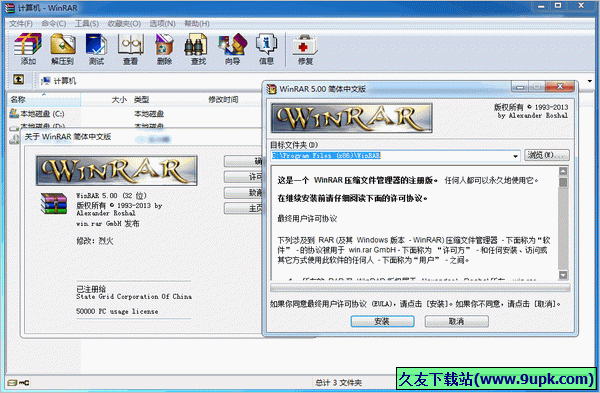Click the Acknowledgments (致谢) button in About dialog
This screenshot has width=600, height=393.
(243, 192)
